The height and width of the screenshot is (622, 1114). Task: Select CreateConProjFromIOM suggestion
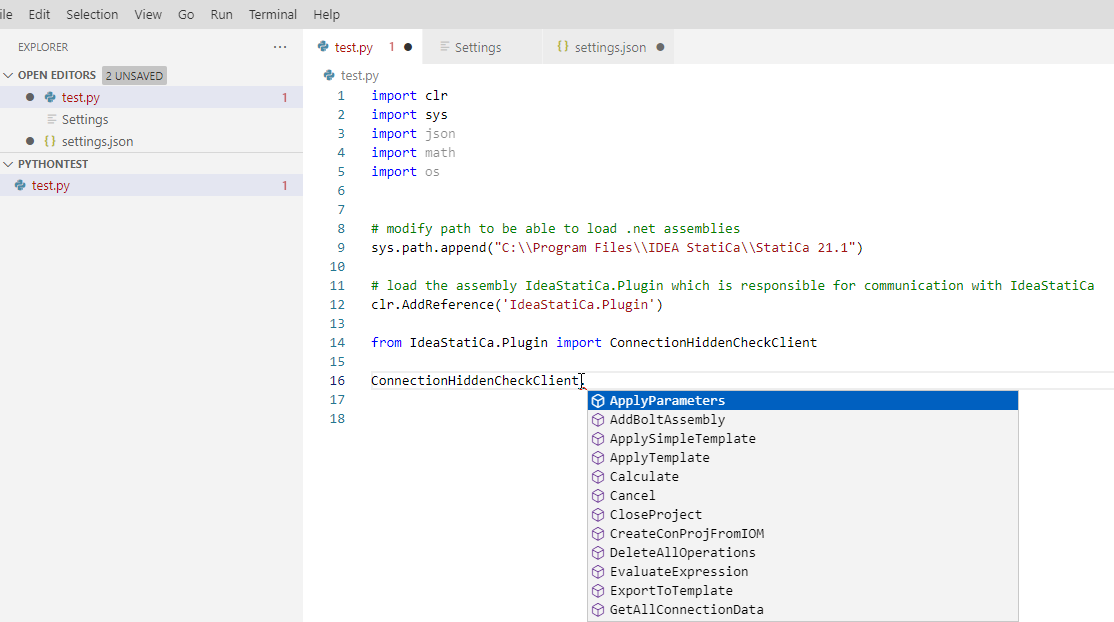803,534
